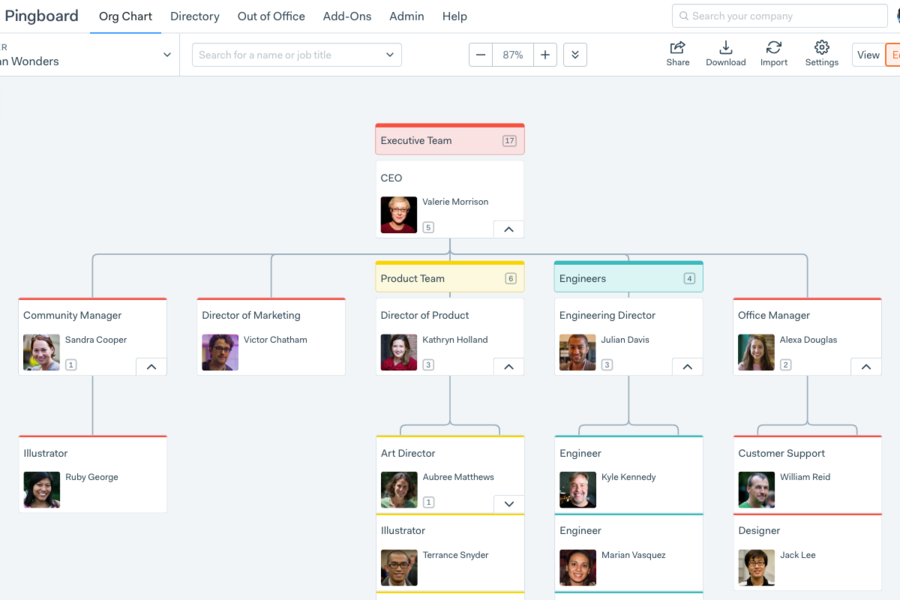Collapse Julian Davis's reports
Screen dimensions: 900x600
[687, 367]
